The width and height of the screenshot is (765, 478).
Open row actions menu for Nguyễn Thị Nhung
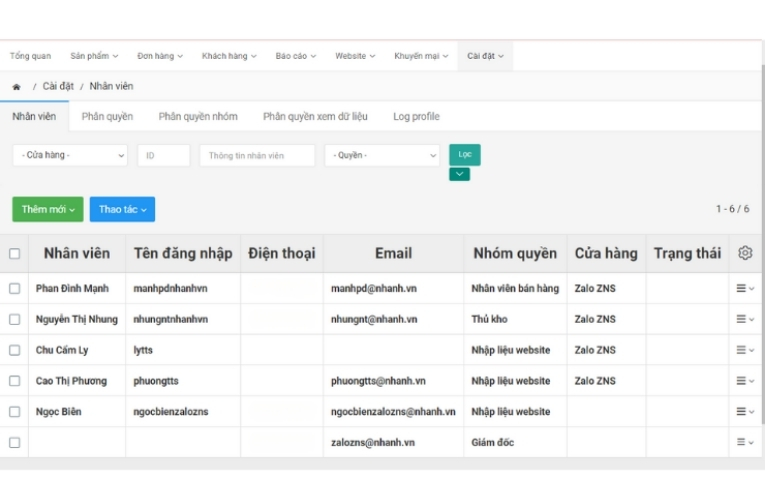click(x=745, y=320)
